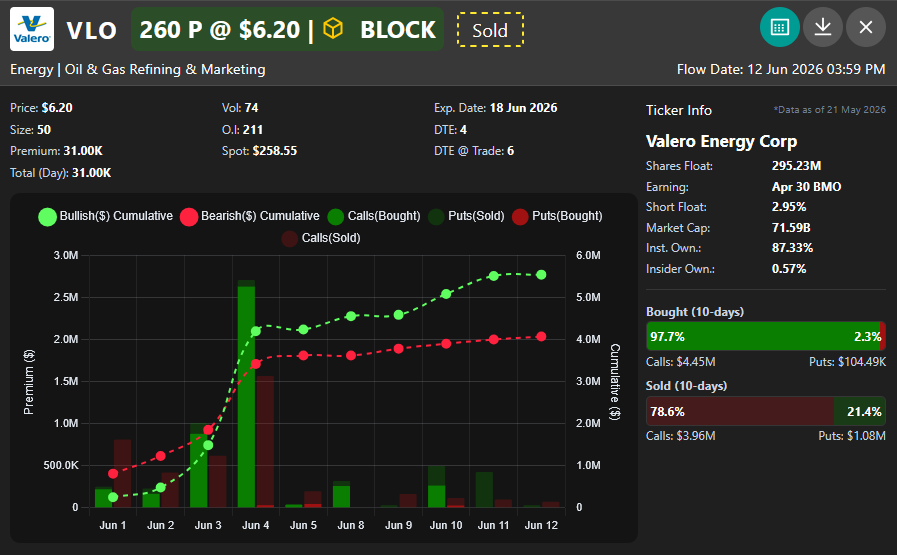
Task: Click the Jun 12 bullish cumulative data point
Action: [541, 275]
